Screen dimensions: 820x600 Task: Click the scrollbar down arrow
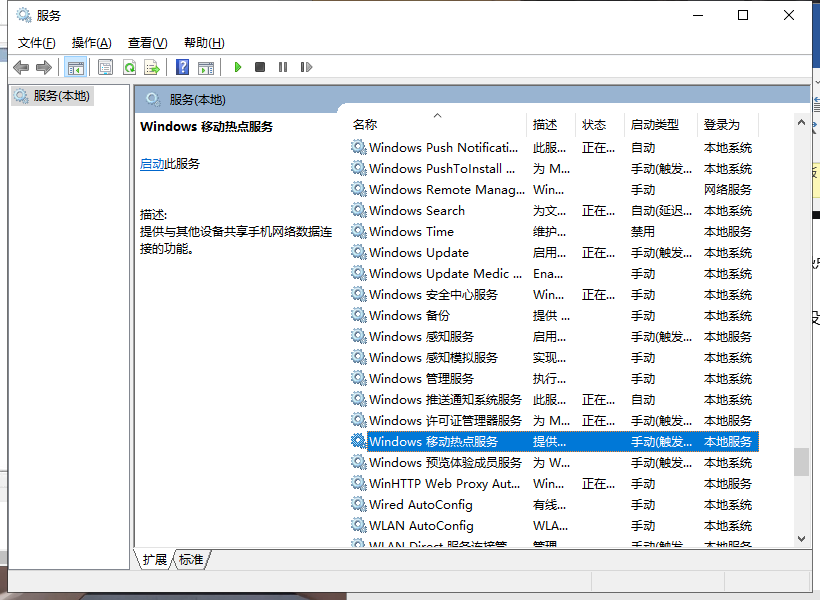[802, 539]
